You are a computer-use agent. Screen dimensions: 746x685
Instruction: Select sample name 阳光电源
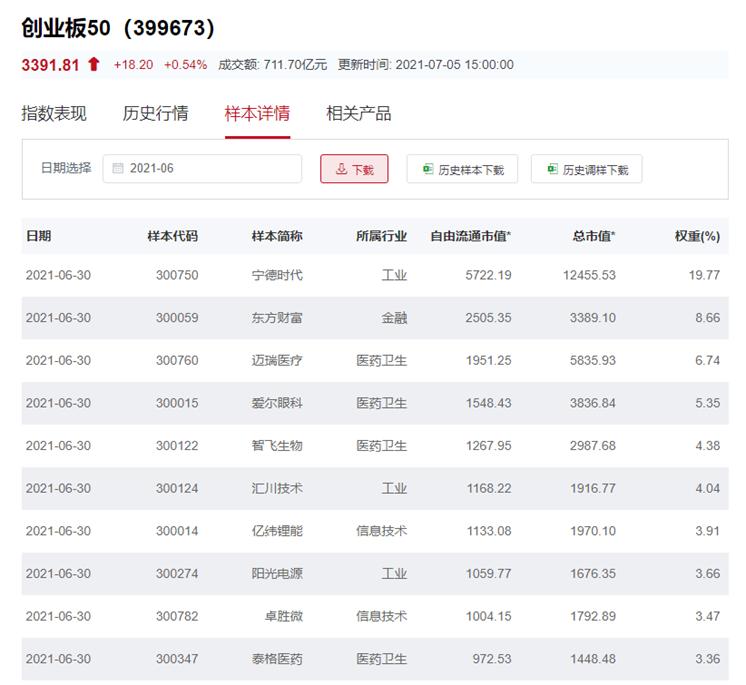[x=277, y=573]
